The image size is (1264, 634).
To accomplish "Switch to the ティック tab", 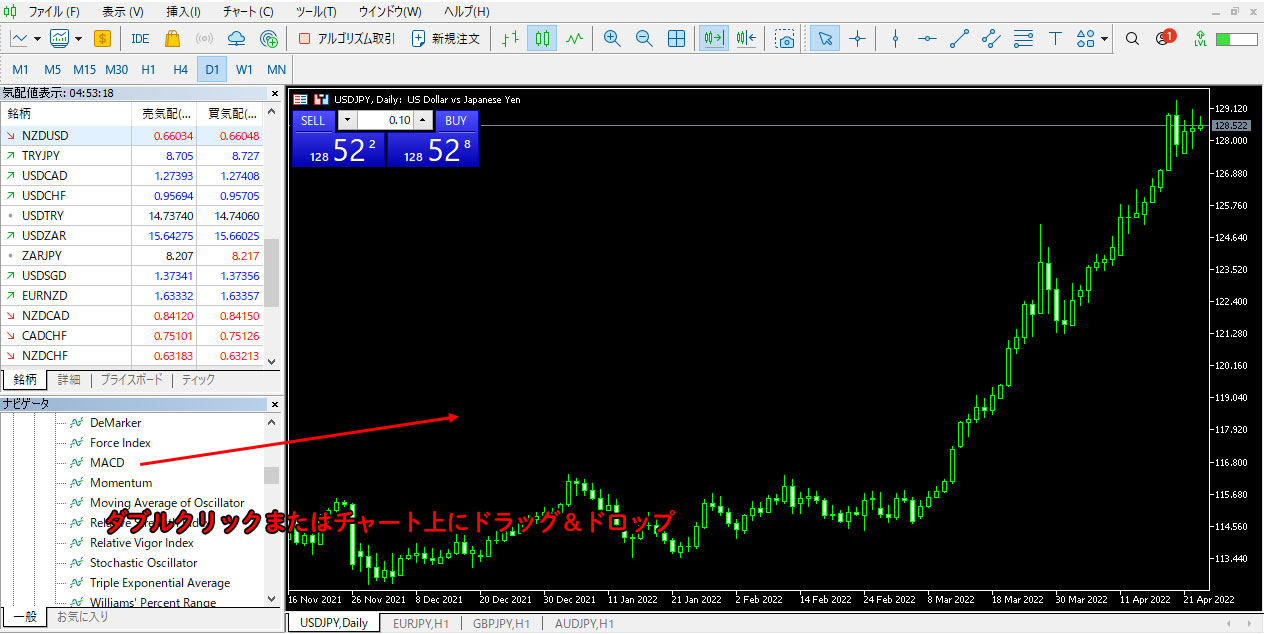I will (x=198, y=380).
